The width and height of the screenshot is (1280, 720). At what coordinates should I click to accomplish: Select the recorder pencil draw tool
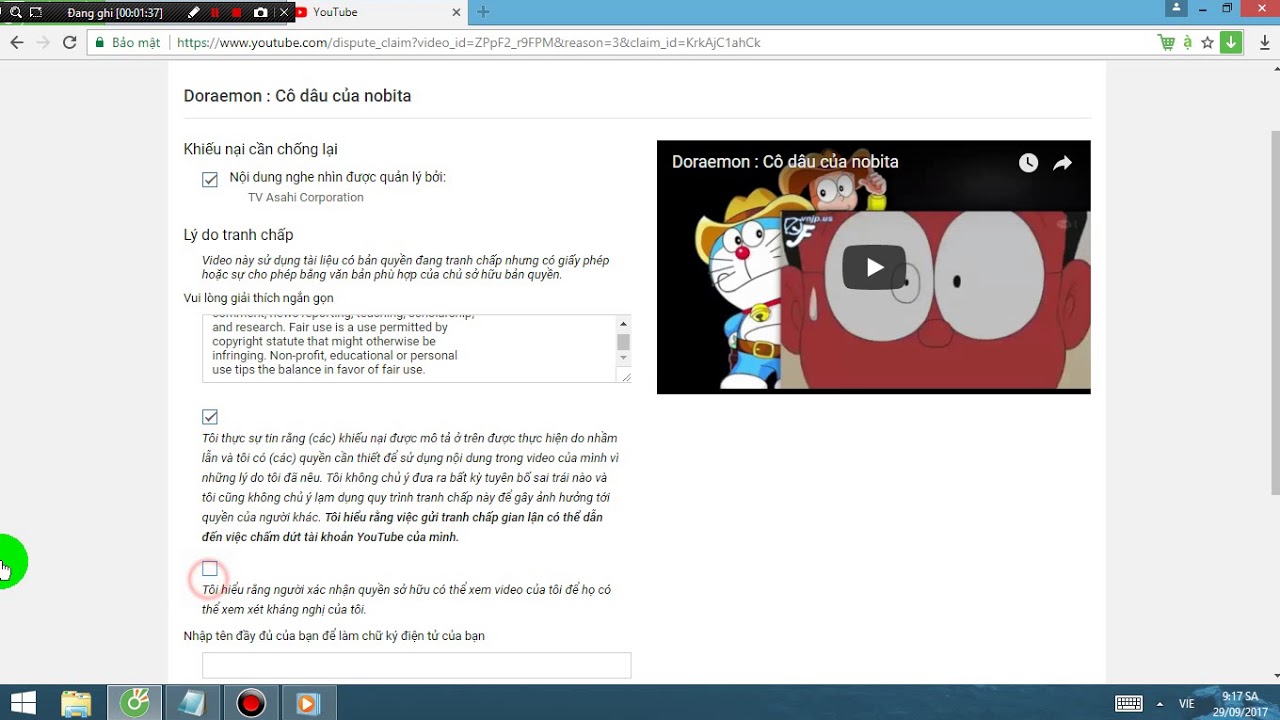(x=194, y=13)
